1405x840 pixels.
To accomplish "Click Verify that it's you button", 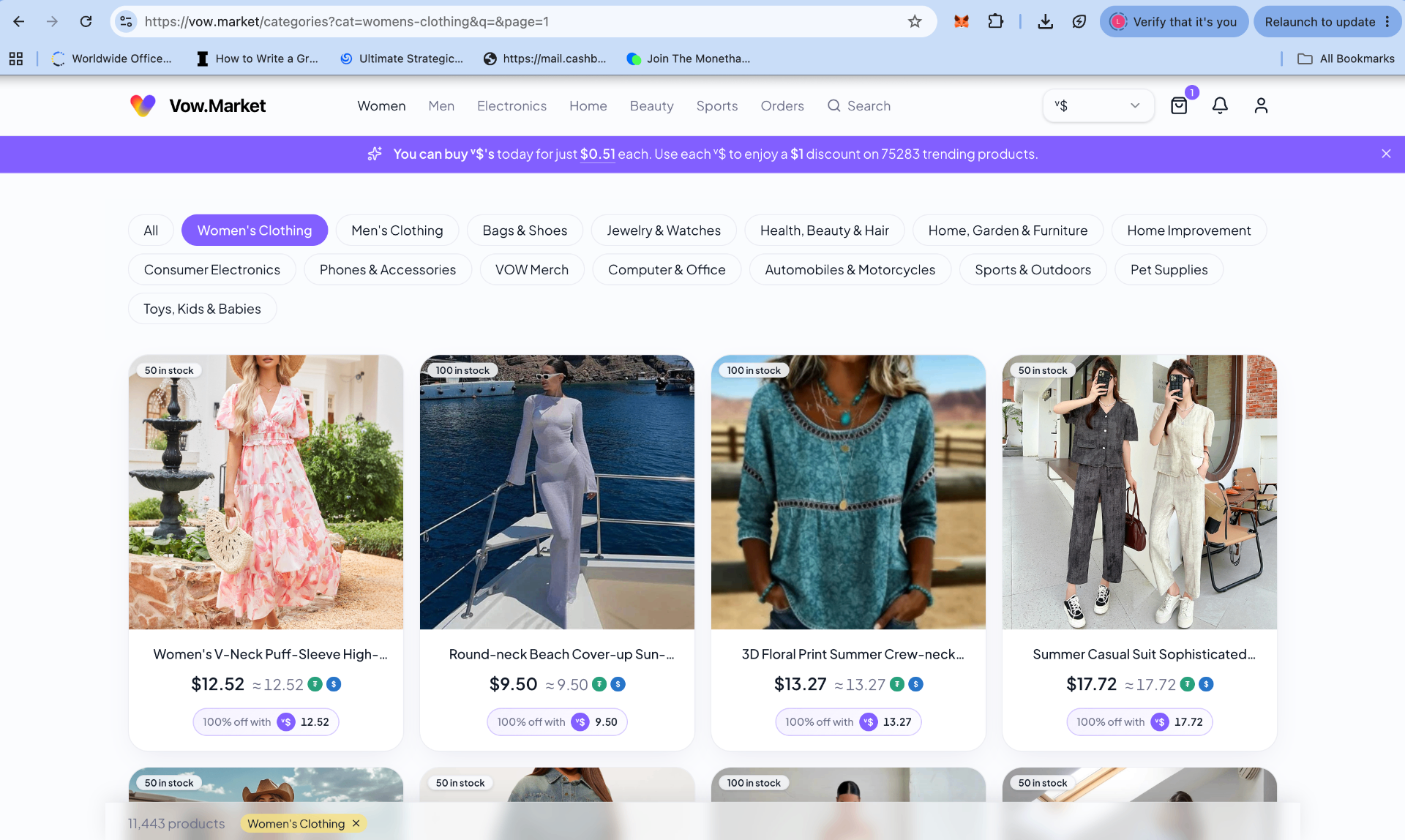I will pyautogui.click(x=1174, y=22).
